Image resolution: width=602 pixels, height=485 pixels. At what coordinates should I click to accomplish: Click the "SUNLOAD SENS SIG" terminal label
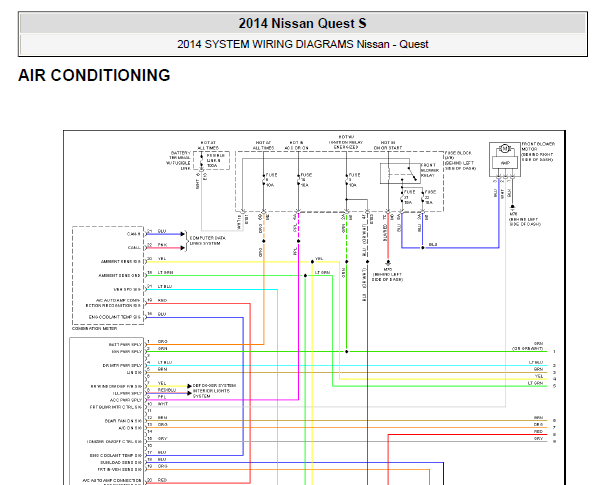coord(121,462)
